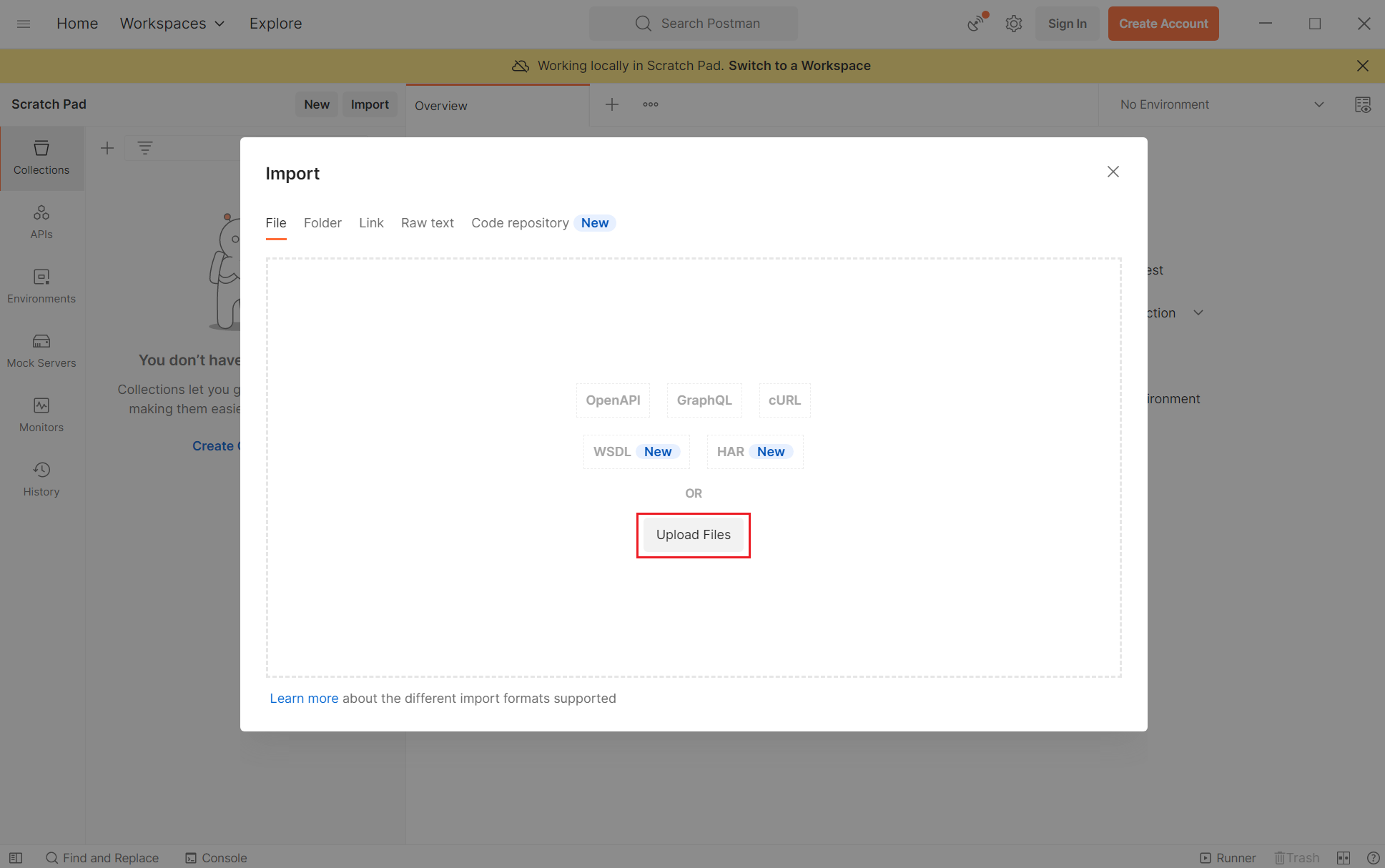Image resolution: width=1385 pixels, height=868 pixels.
Task: Dismiss the Scratch Pad banner
Action: click(x=1362, y=66)
